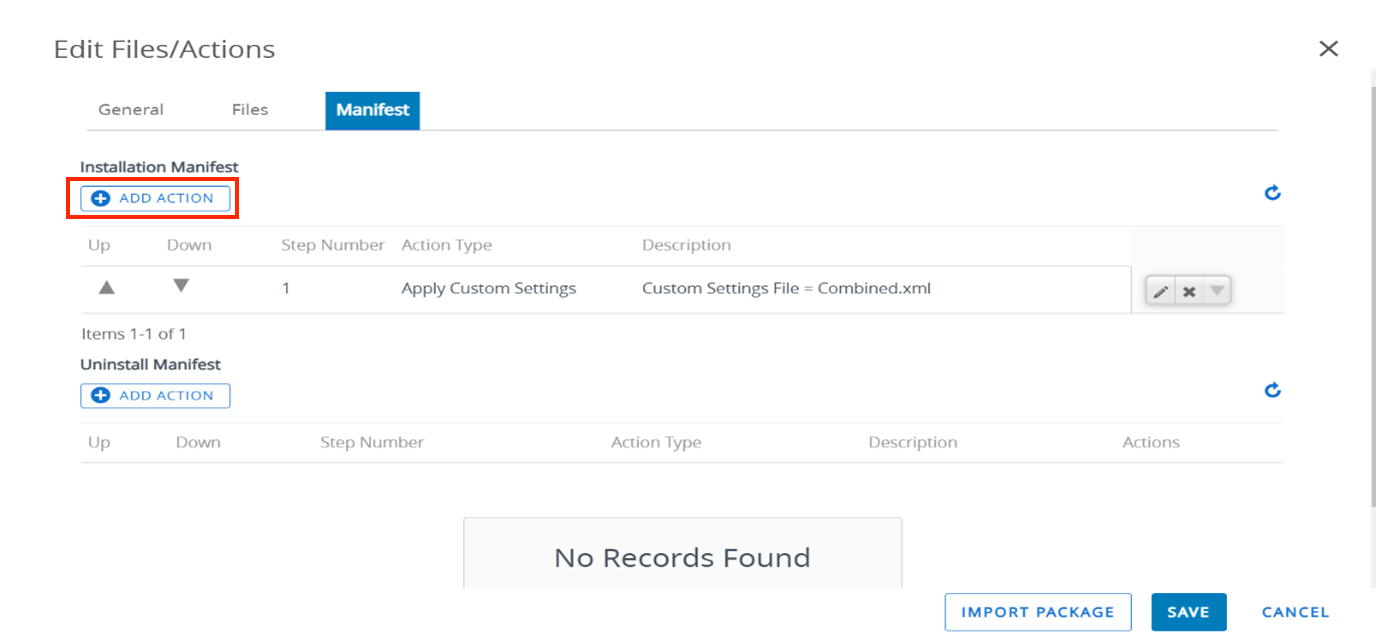Expand more options dropdown for step 1

click(x=1216, y=291)
